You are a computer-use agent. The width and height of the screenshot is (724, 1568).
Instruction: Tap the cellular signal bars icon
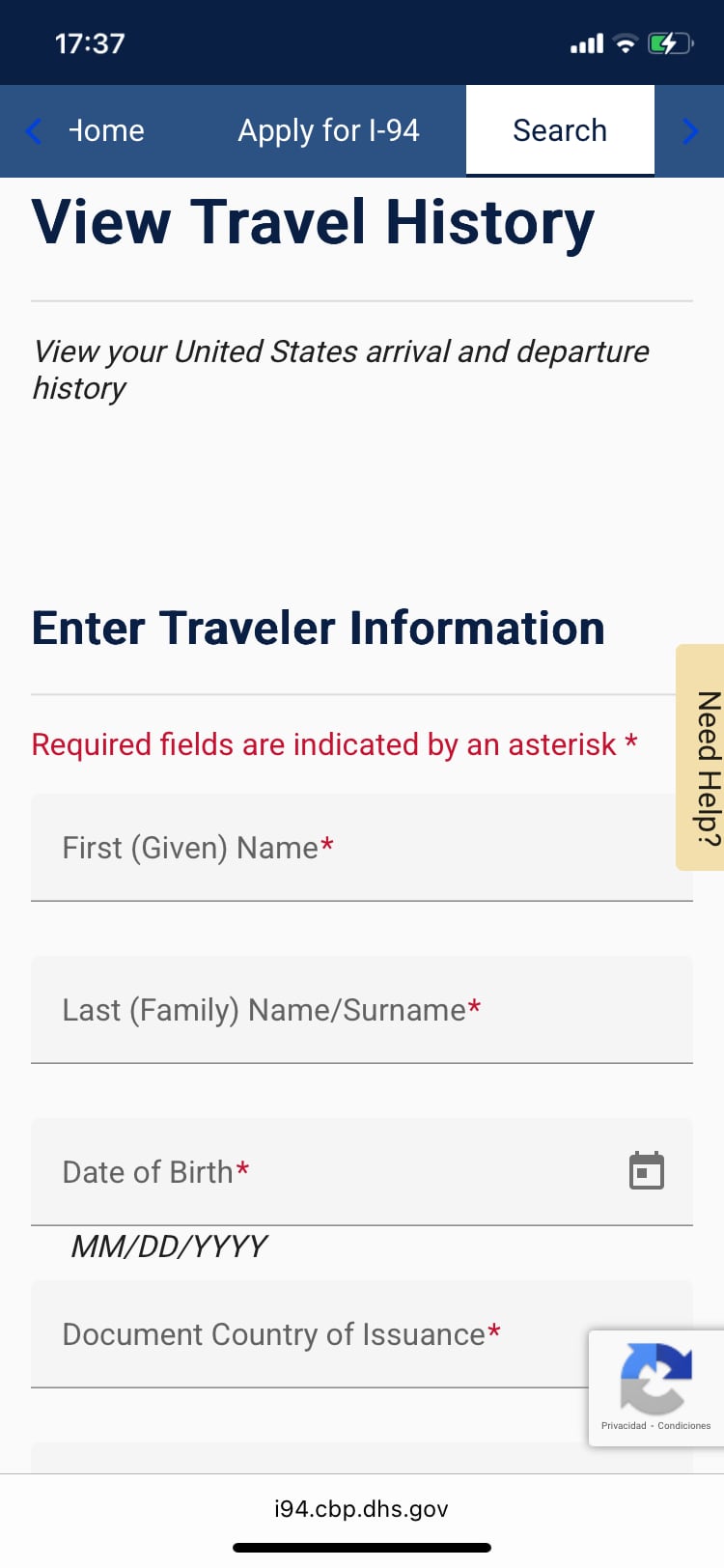point(586,42)
